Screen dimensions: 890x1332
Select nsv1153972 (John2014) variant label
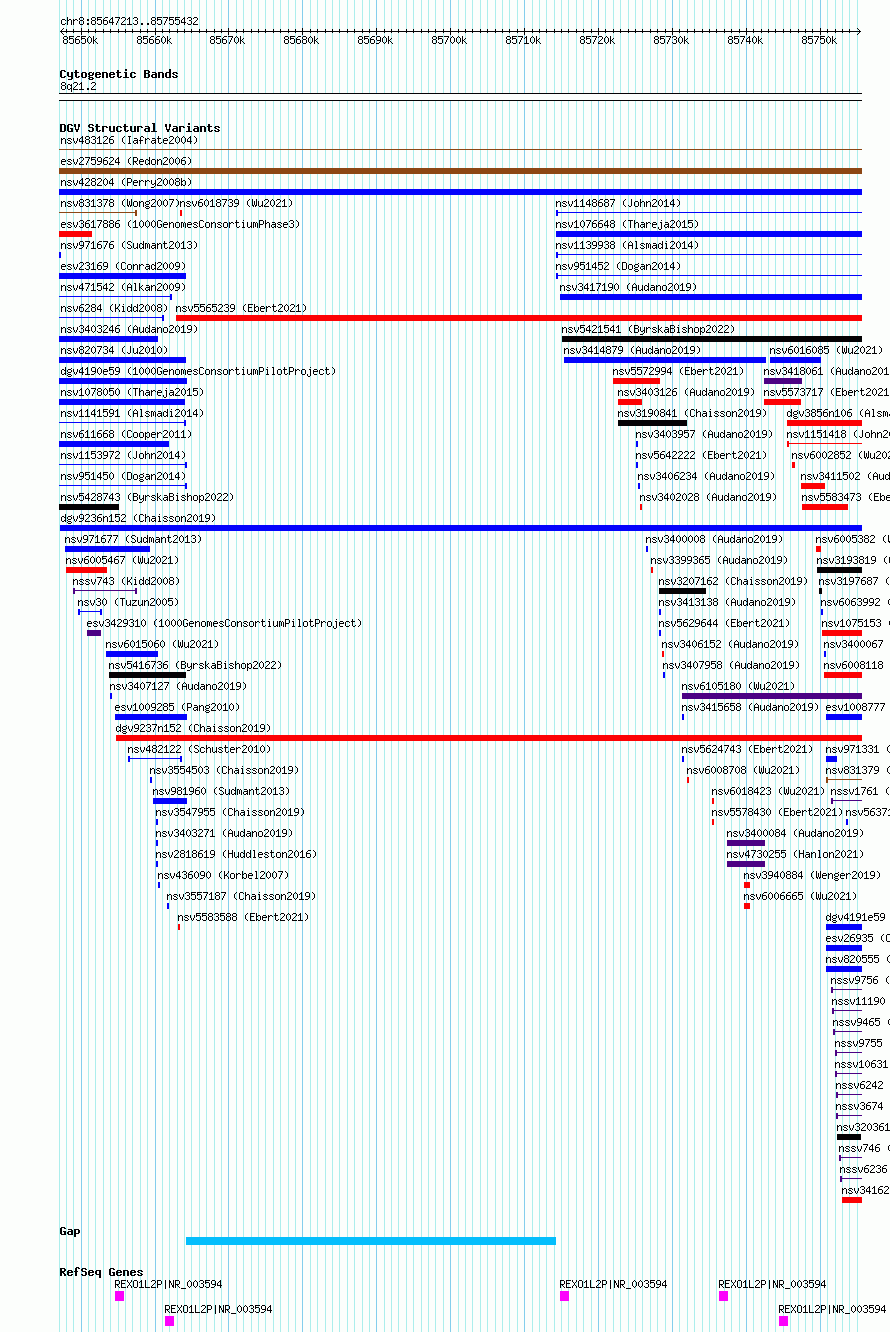click(123, 455)
